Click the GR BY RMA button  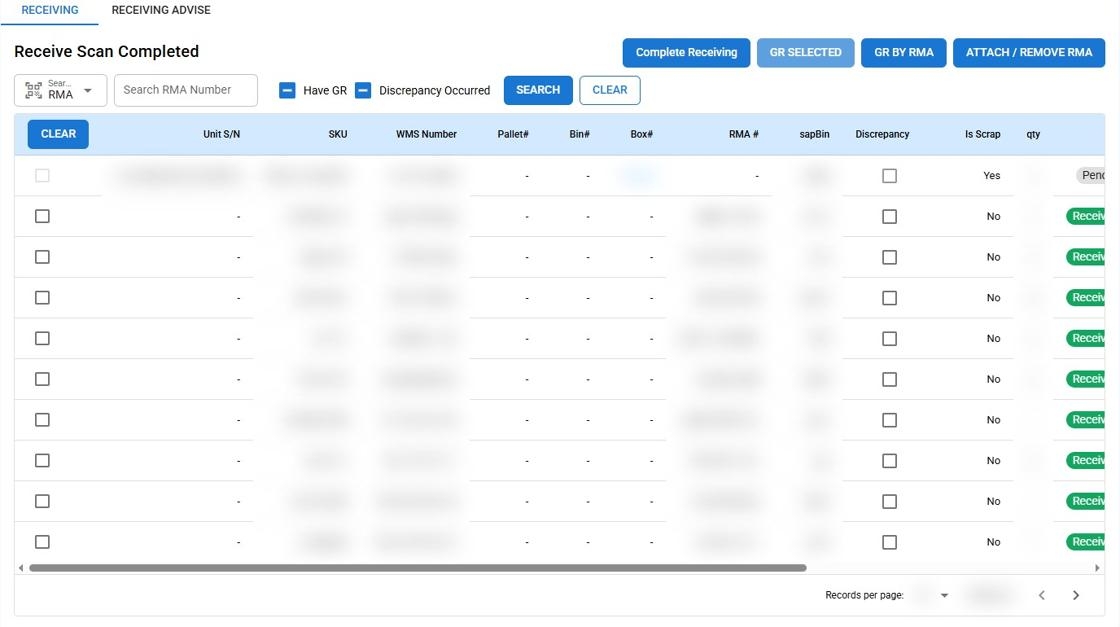coord(903,53)
